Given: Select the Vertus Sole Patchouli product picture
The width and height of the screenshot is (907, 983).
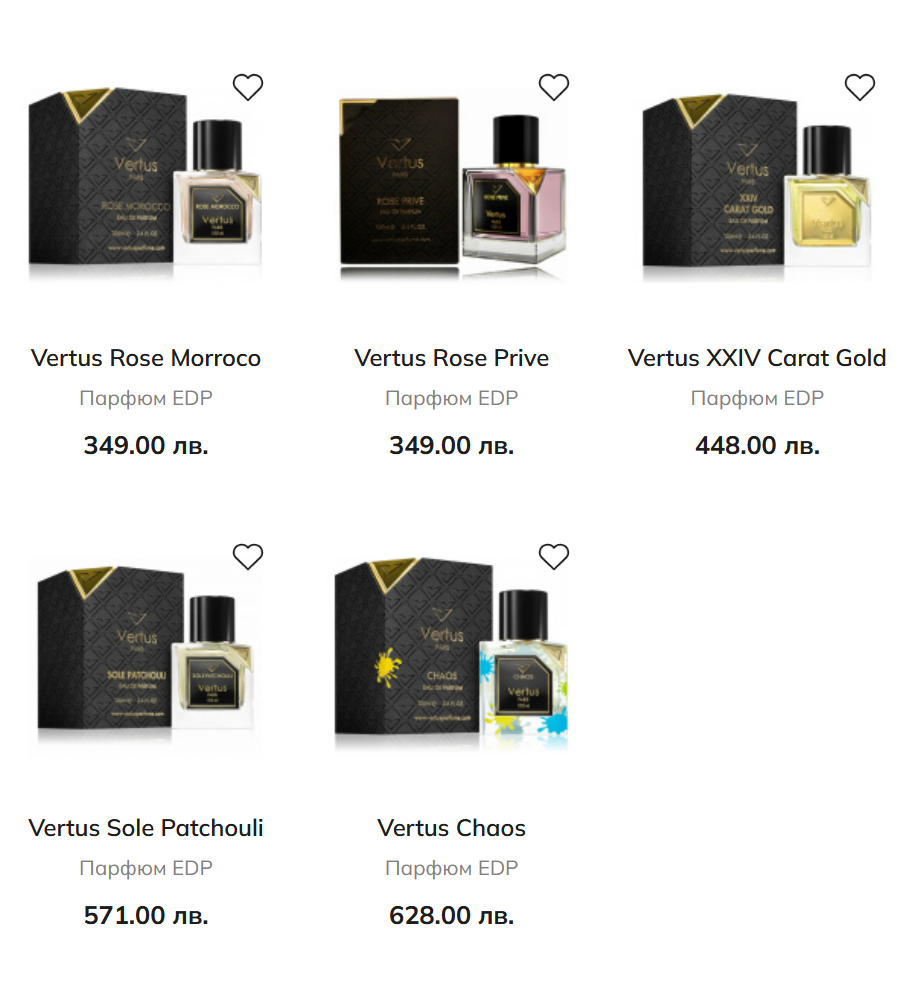Looking at the screenshot, I should [x=145, y=656].
